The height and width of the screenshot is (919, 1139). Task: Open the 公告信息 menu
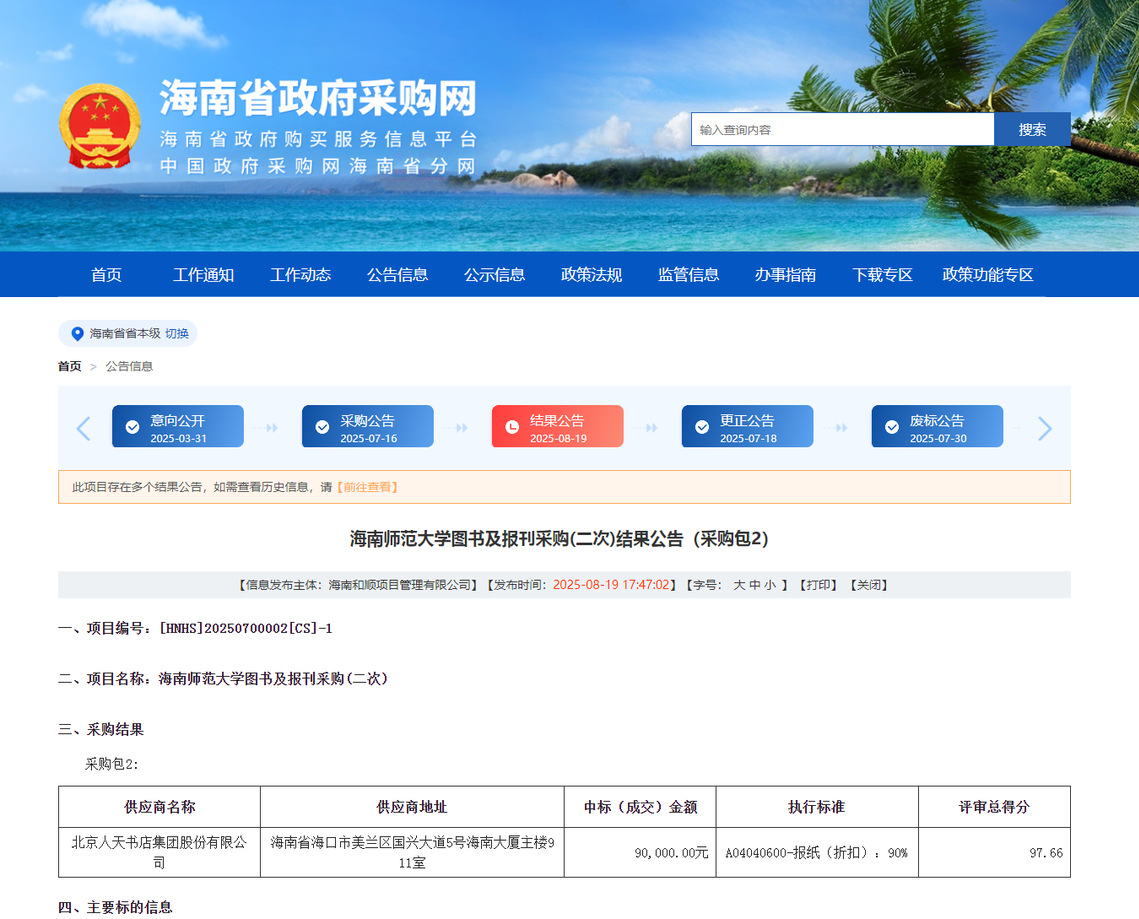(x=397, y=275)
